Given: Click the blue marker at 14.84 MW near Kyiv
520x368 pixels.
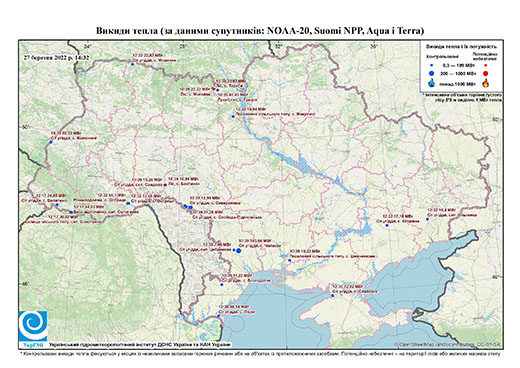Looking at the screenshot, I should point(233,116).
